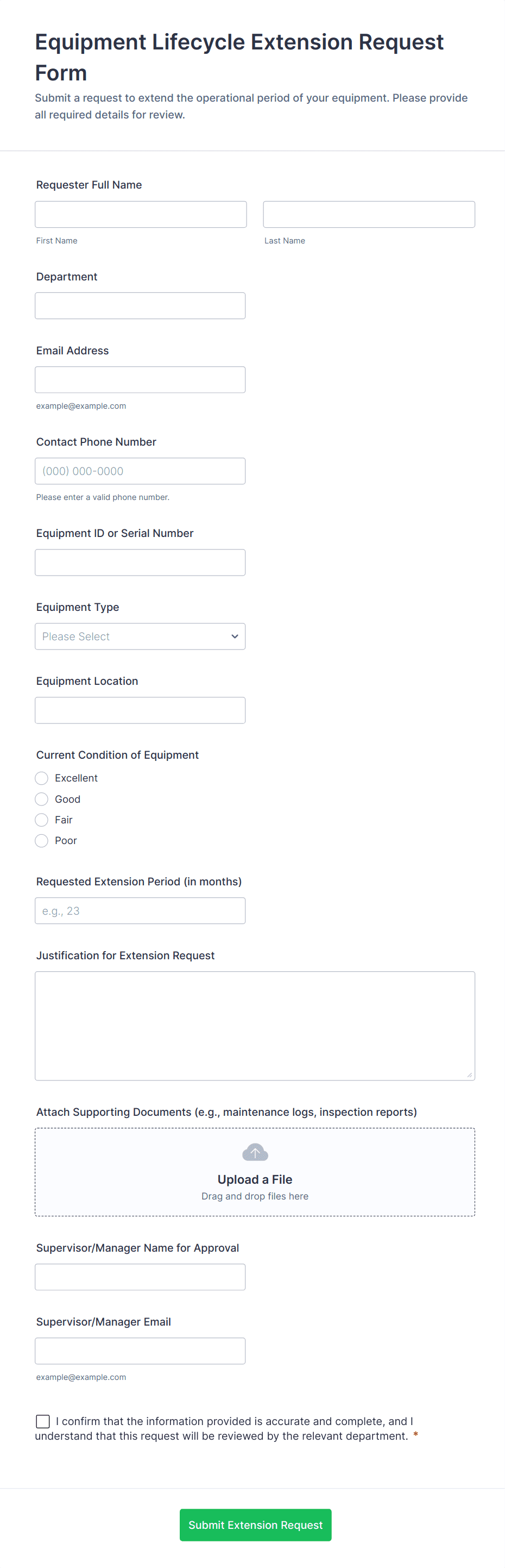Click the Upload a File area

[x=254, y=1178]
